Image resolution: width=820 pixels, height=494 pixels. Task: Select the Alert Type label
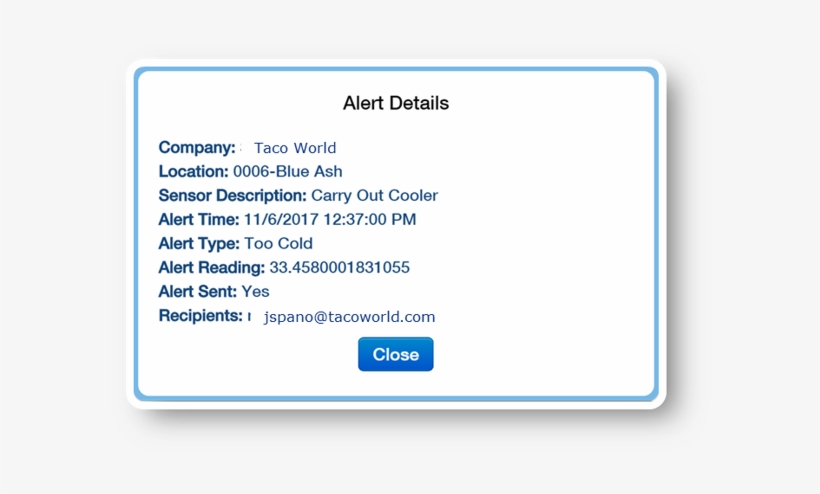(x=198, y=244)
